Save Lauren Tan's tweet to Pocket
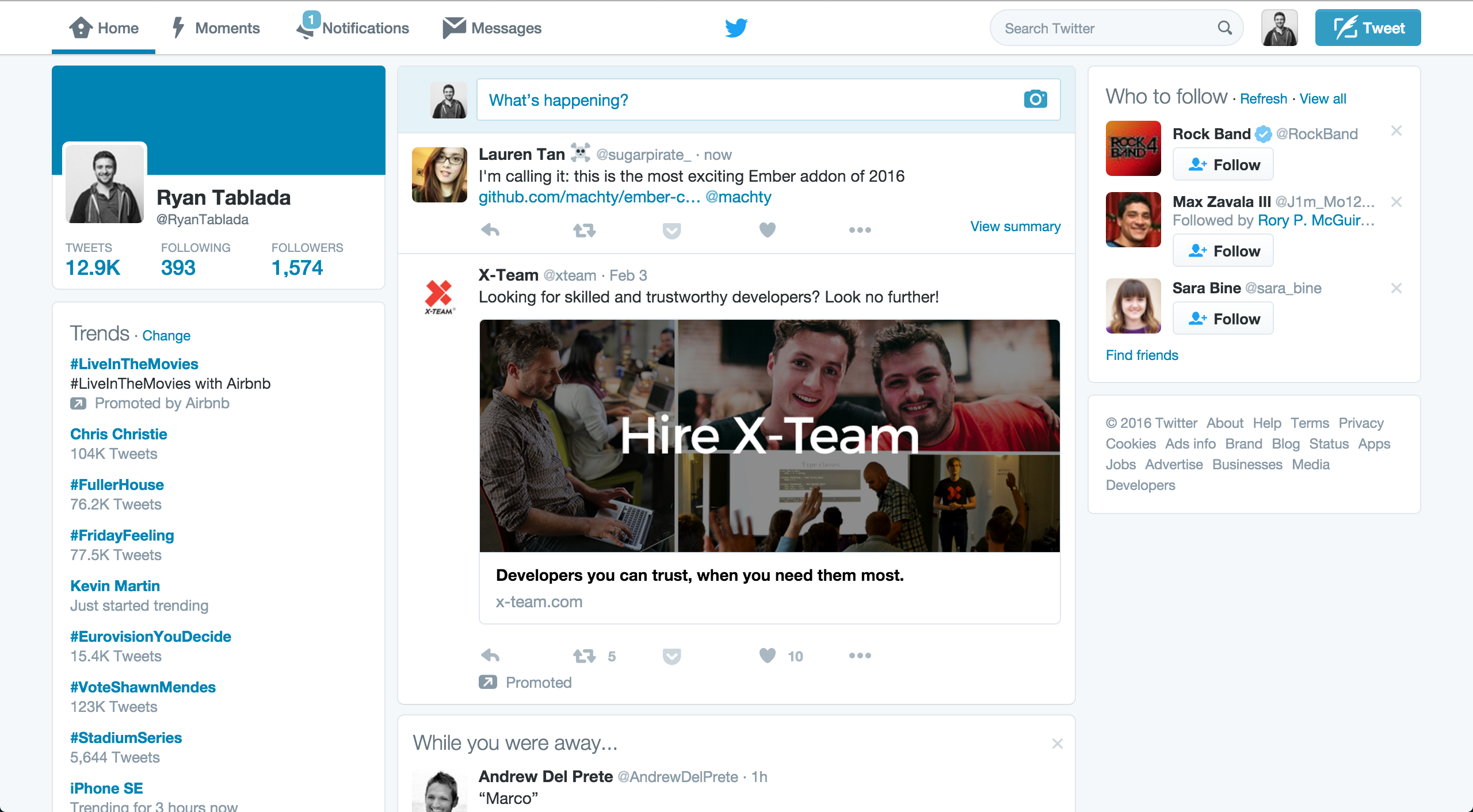Screen dimensions: 1473x812 (671, 231)
